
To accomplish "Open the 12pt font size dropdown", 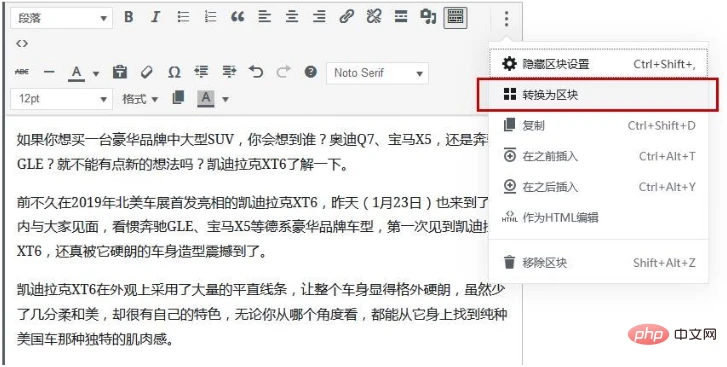I will pyautogui.click(x=61, y=99).
